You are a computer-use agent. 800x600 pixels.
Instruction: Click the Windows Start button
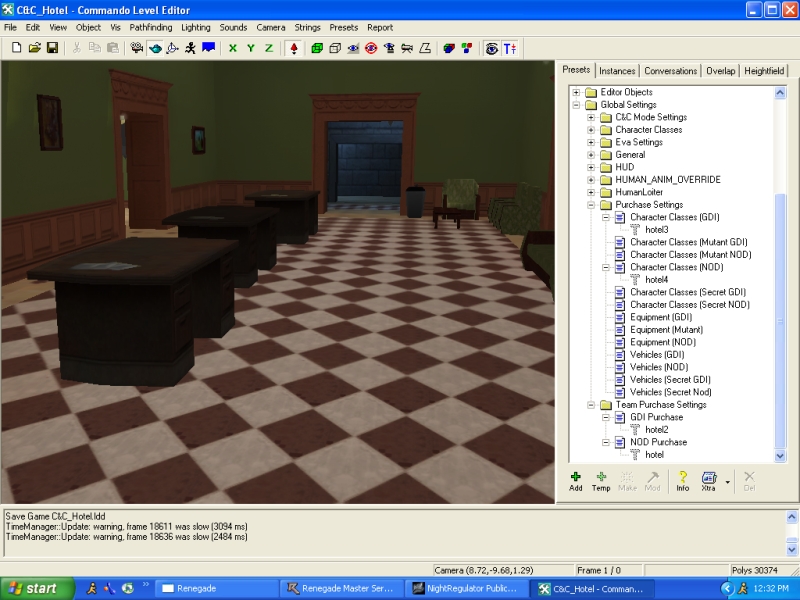[37, 589]
